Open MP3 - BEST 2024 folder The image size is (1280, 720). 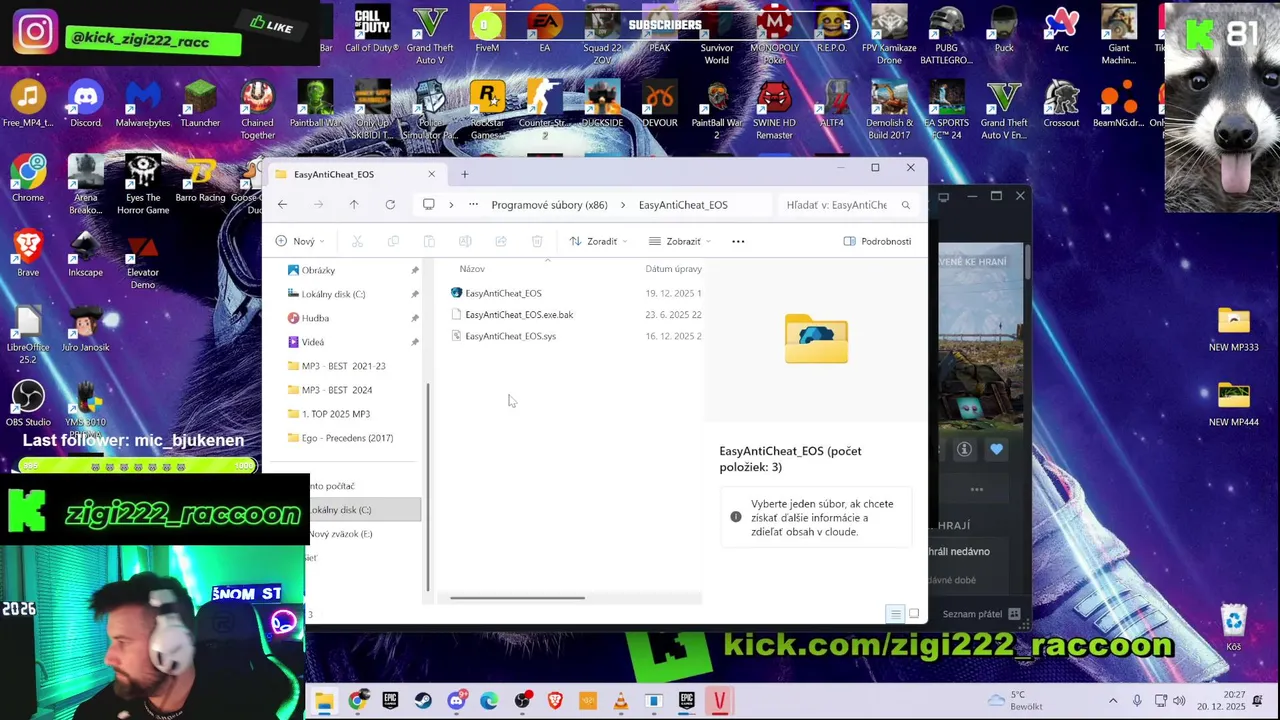click(x=336, y=390)
